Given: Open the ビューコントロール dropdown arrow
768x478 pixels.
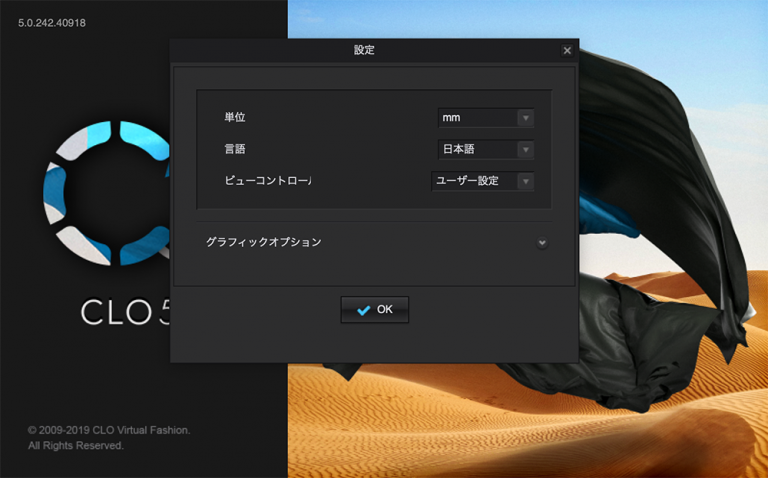Looking at the screenshot, I should [524, 181].
